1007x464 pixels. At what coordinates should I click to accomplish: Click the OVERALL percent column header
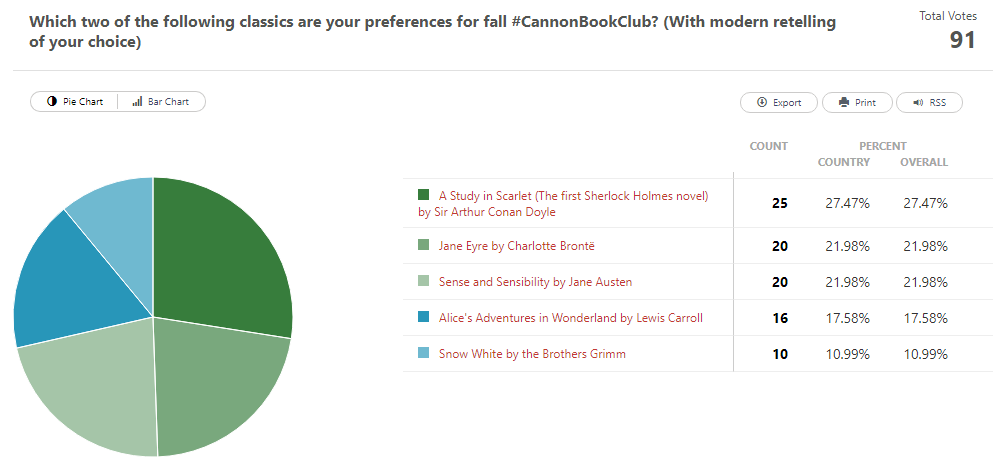point(923,162)
